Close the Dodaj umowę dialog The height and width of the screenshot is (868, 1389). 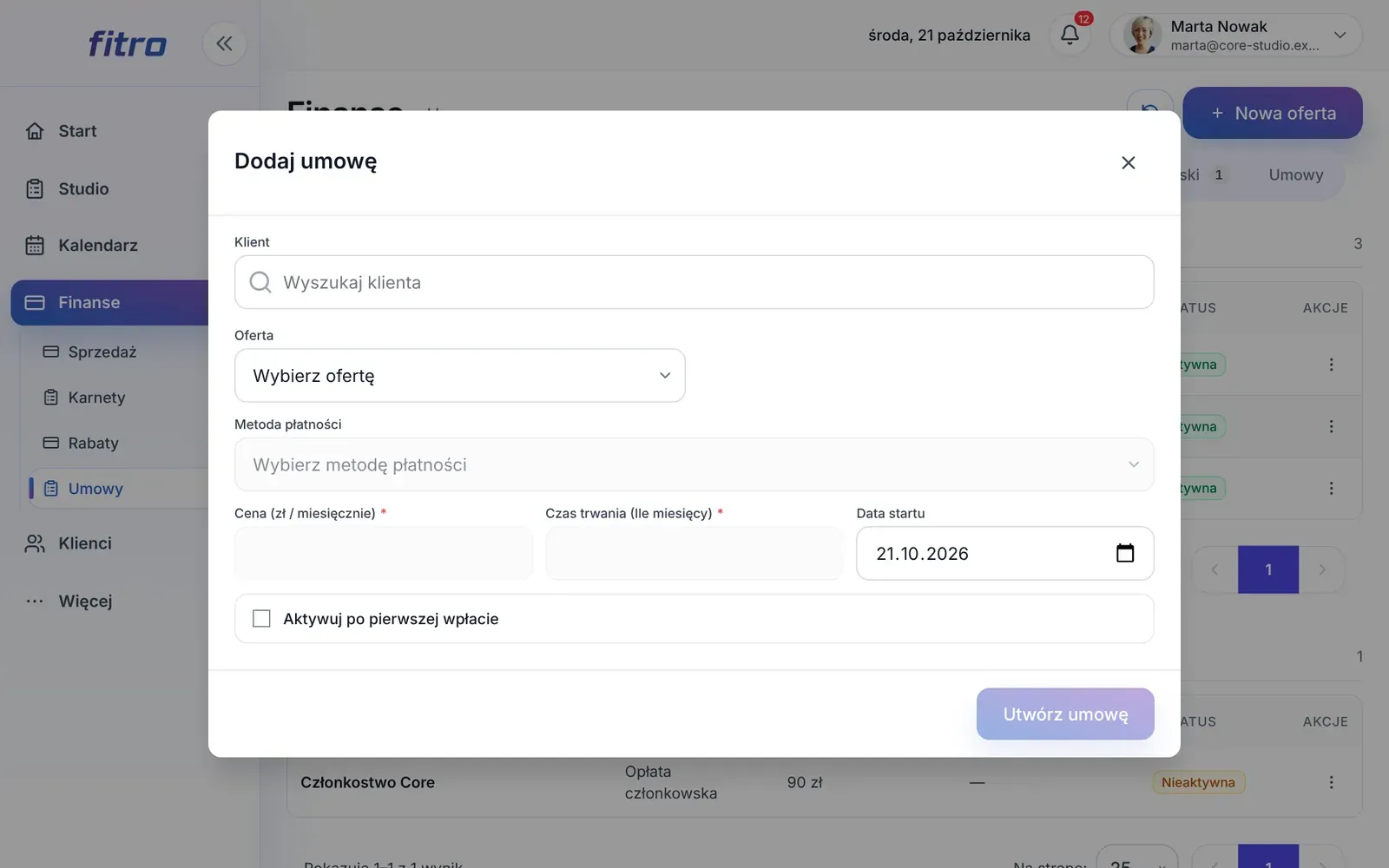point(1128,162)
